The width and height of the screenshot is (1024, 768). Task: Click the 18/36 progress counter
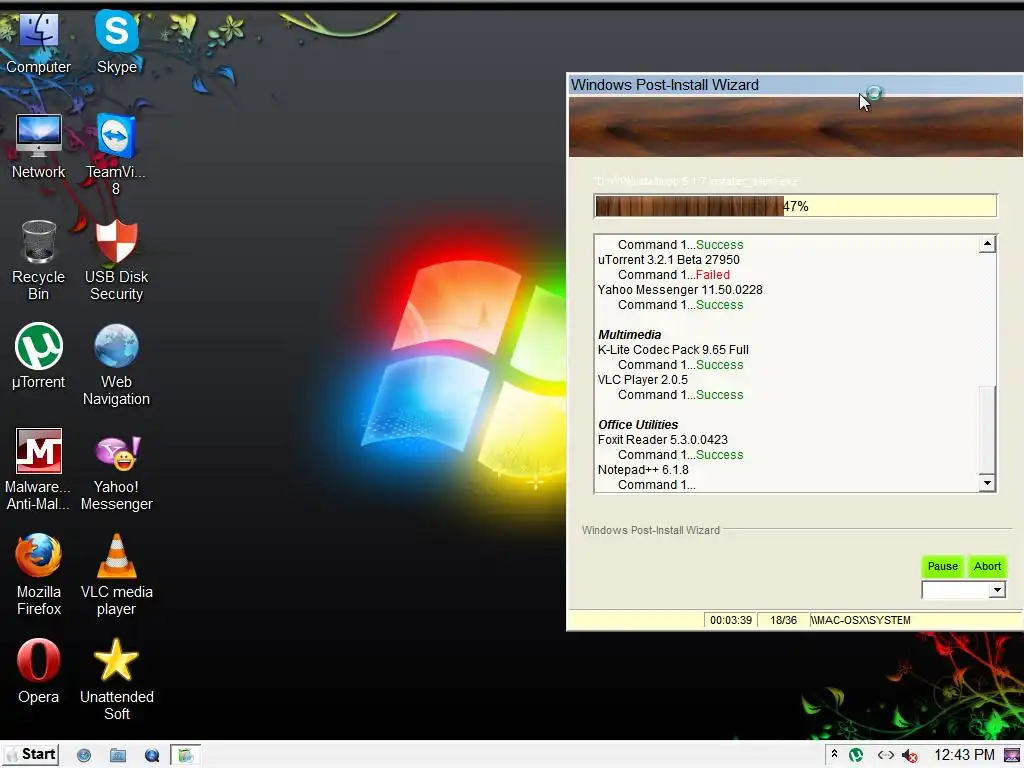tap(783, 620)
